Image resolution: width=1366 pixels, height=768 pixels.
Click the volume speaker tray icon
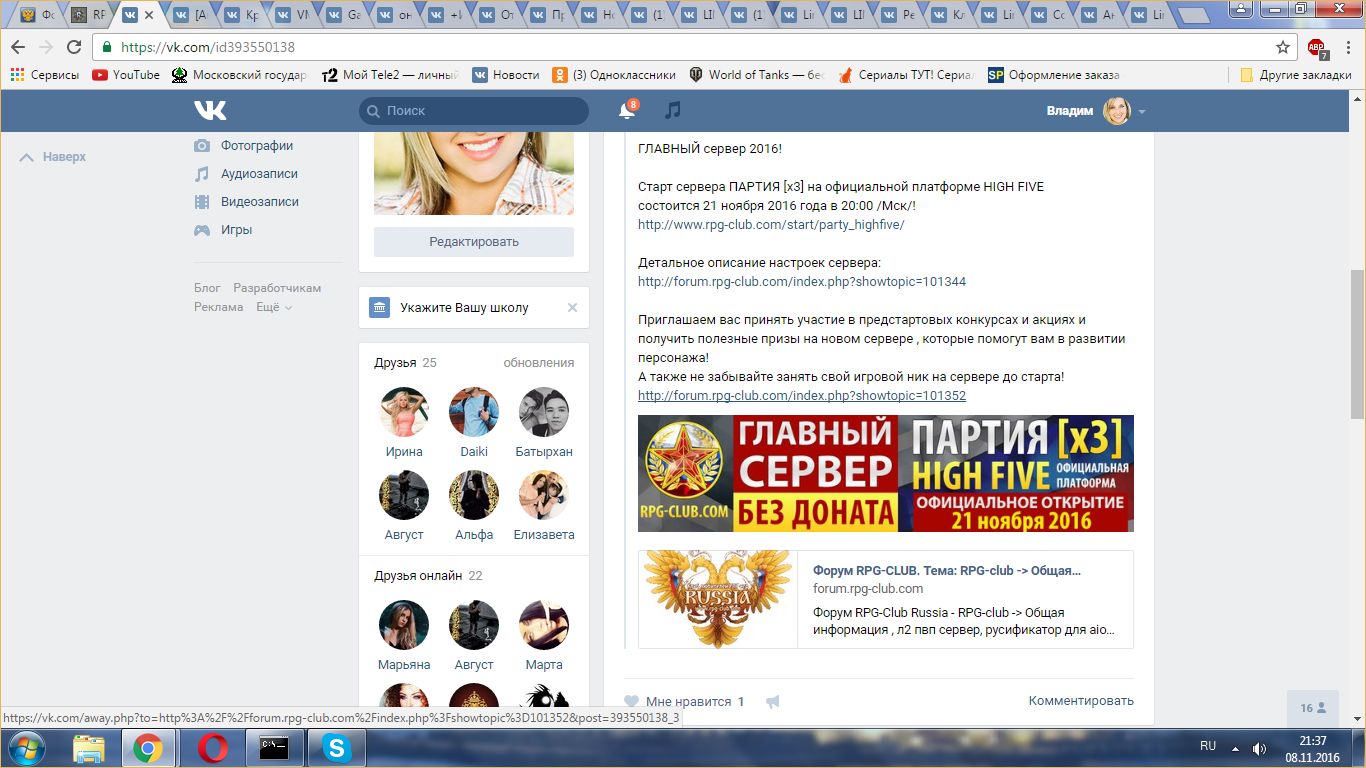pyautogui.click(x=1259, y=748)
